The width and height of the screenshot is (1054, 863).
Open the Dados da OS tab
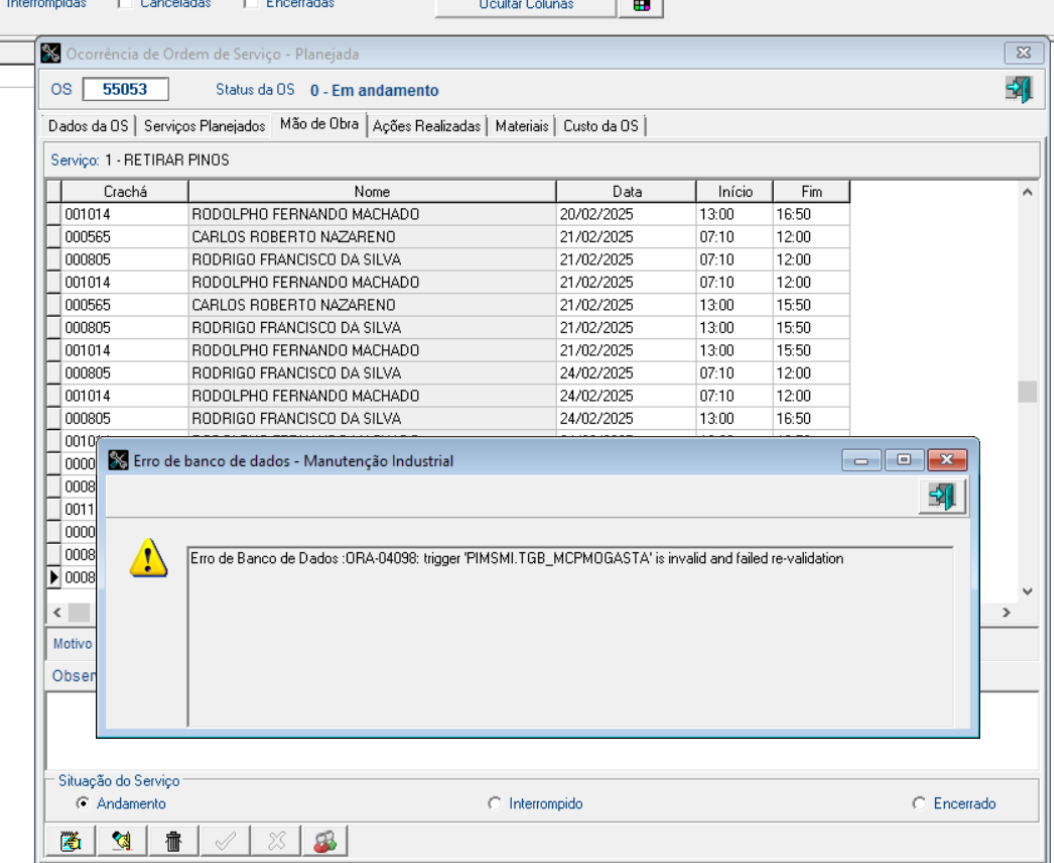pyautogui.click(x=88, y=126)
